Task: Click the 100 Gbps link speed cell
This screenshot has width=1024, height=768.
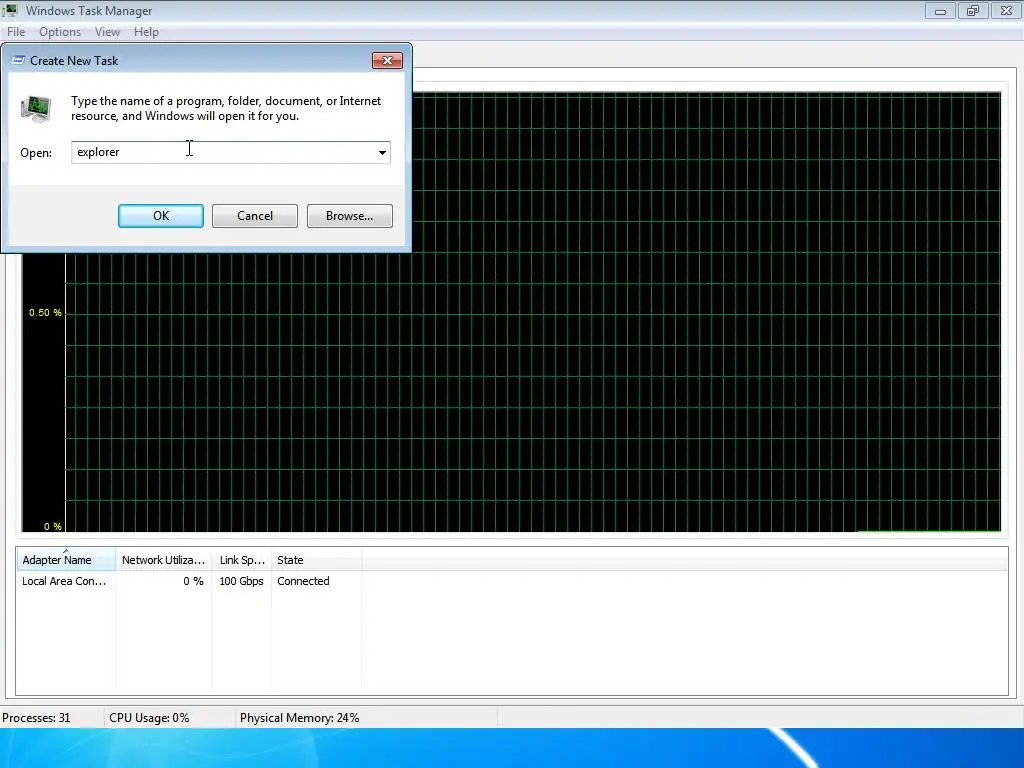Action: pos(242,581)
